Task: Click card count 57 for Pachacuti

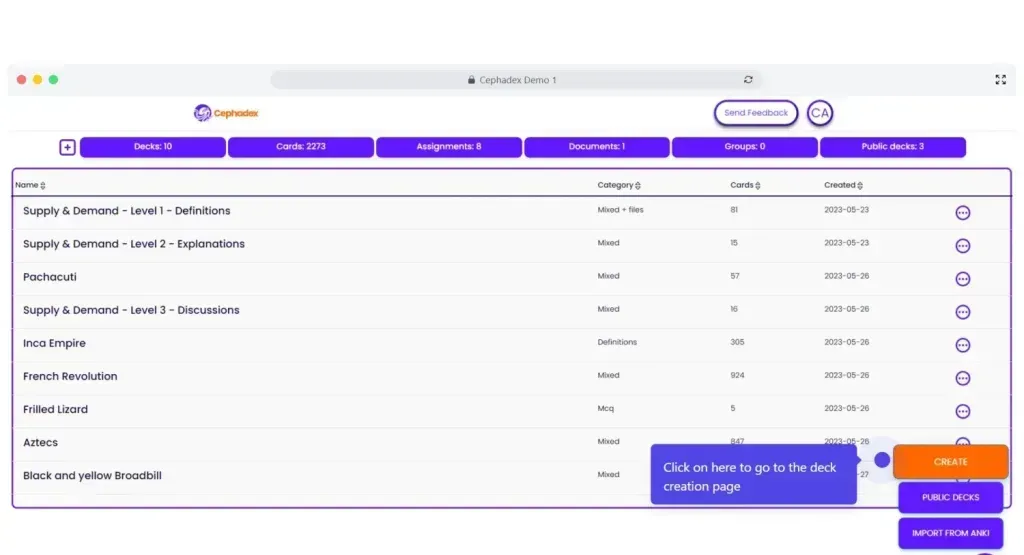Action: pyautogui.click(x=735, y=276)
